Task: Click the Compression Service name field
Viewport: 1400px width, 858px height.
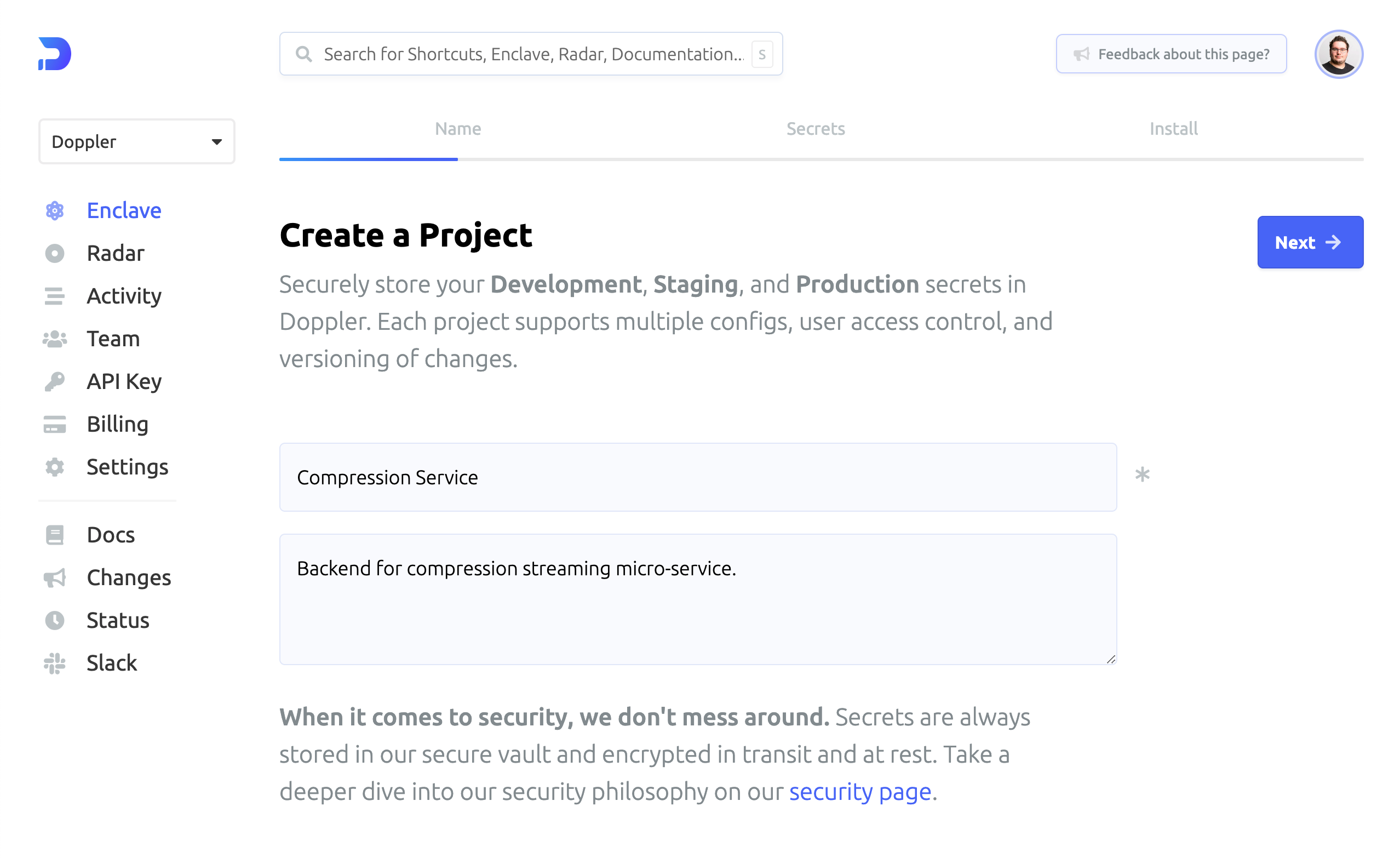Action: coord(698,477)
